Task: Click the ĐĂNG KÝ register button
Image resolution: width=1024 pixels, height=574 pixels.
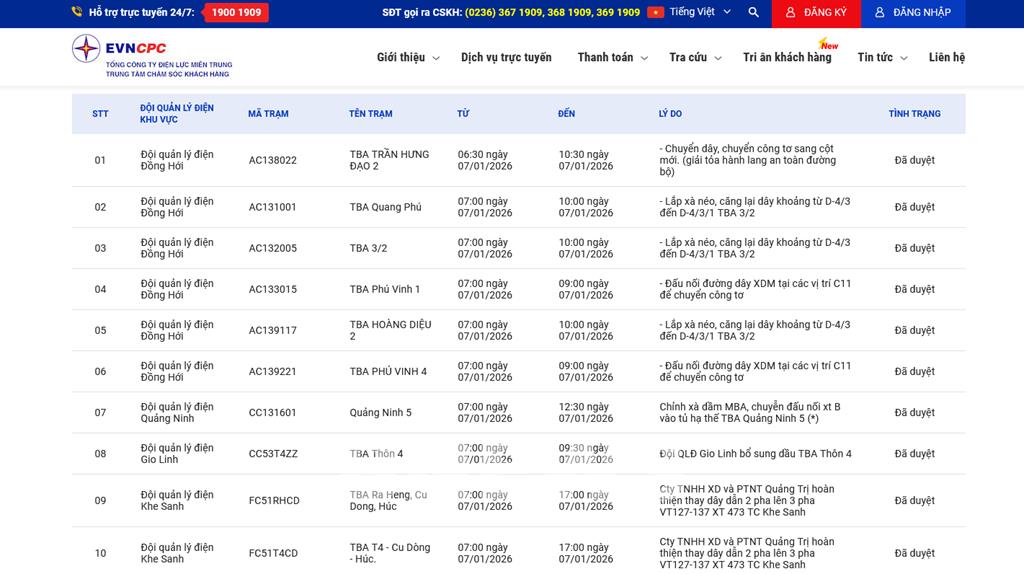Action: click(x=815, y=13)
